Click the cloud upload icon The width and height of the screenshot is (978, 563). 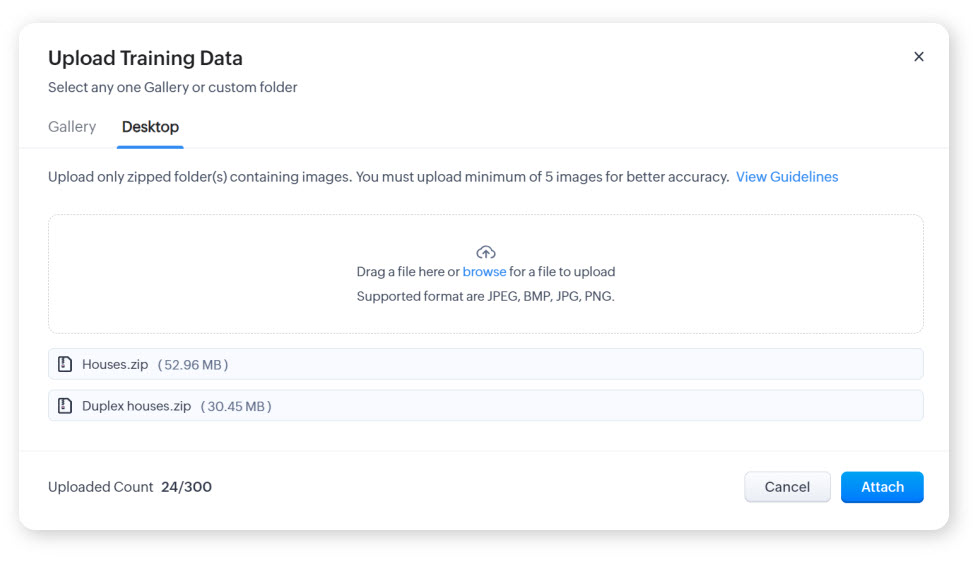point(486,252)
